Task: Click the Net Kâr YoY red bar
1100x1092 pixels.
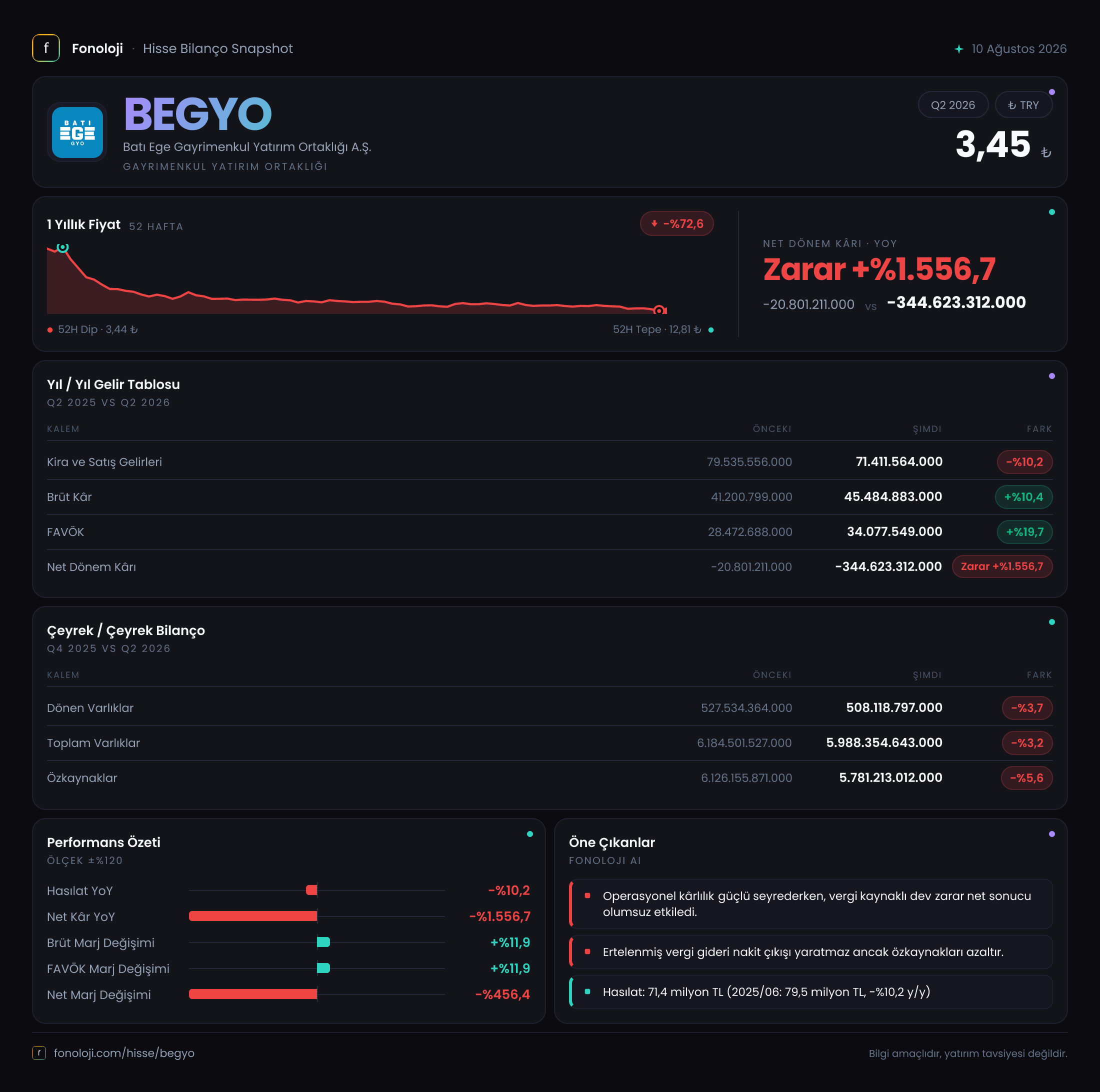Action: click(x=253, y=916)
